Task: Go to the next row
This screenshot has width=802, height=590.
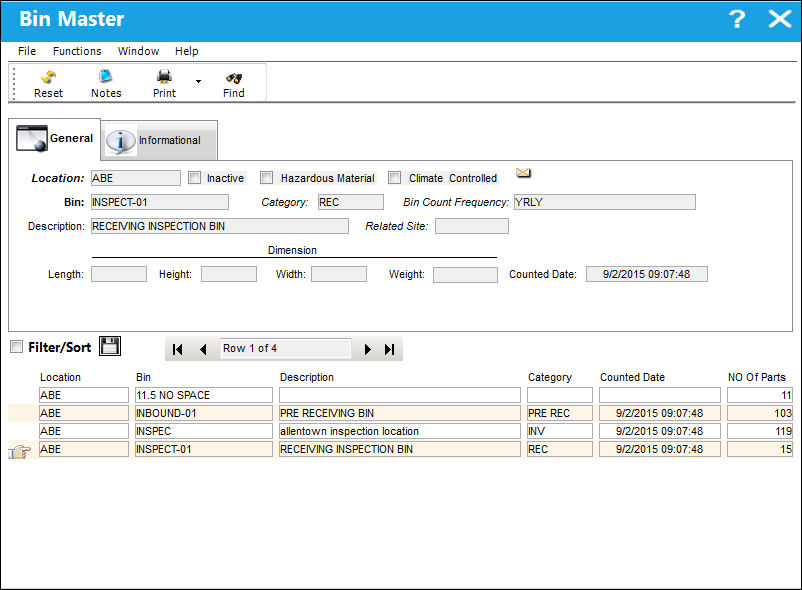Action: 367,349
